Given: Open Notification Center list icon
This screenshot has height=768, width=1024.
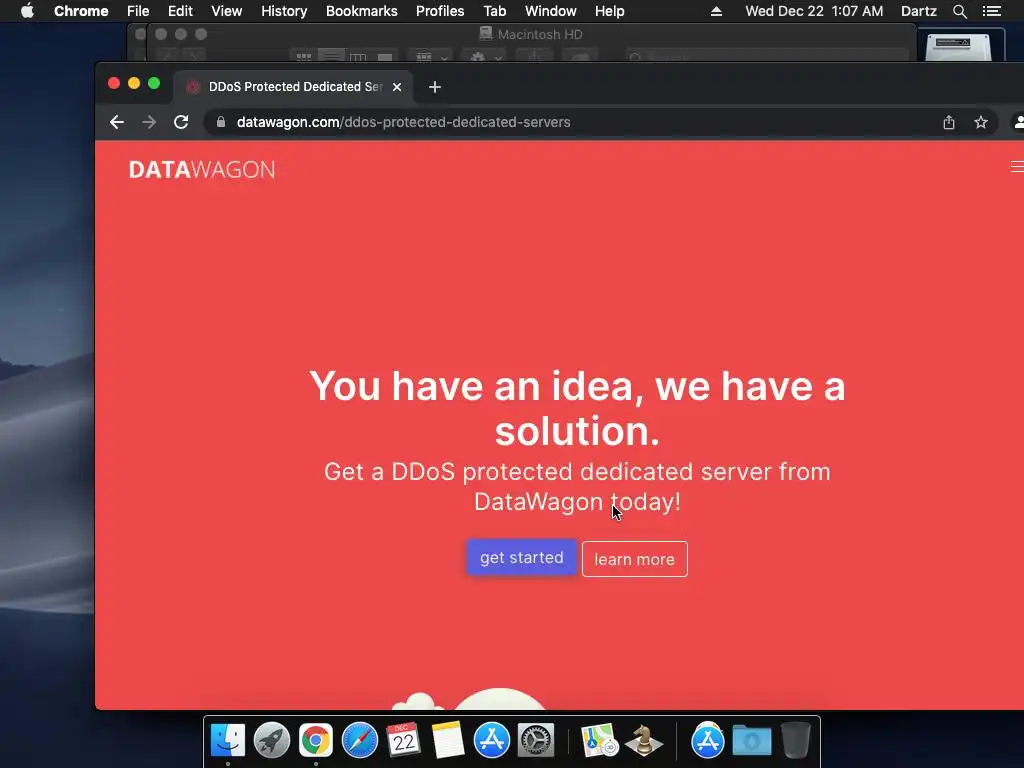Looking at the screenshot, I should [x=992, y=11].
